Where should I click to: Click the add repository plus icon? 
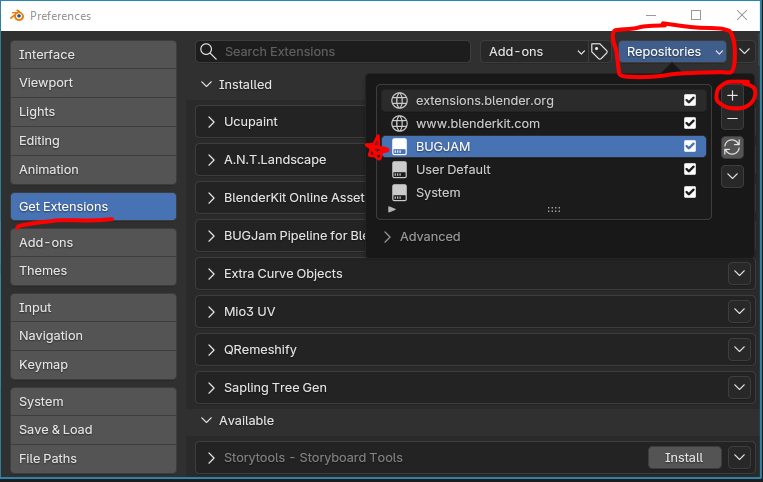click(x=733, y=96)
